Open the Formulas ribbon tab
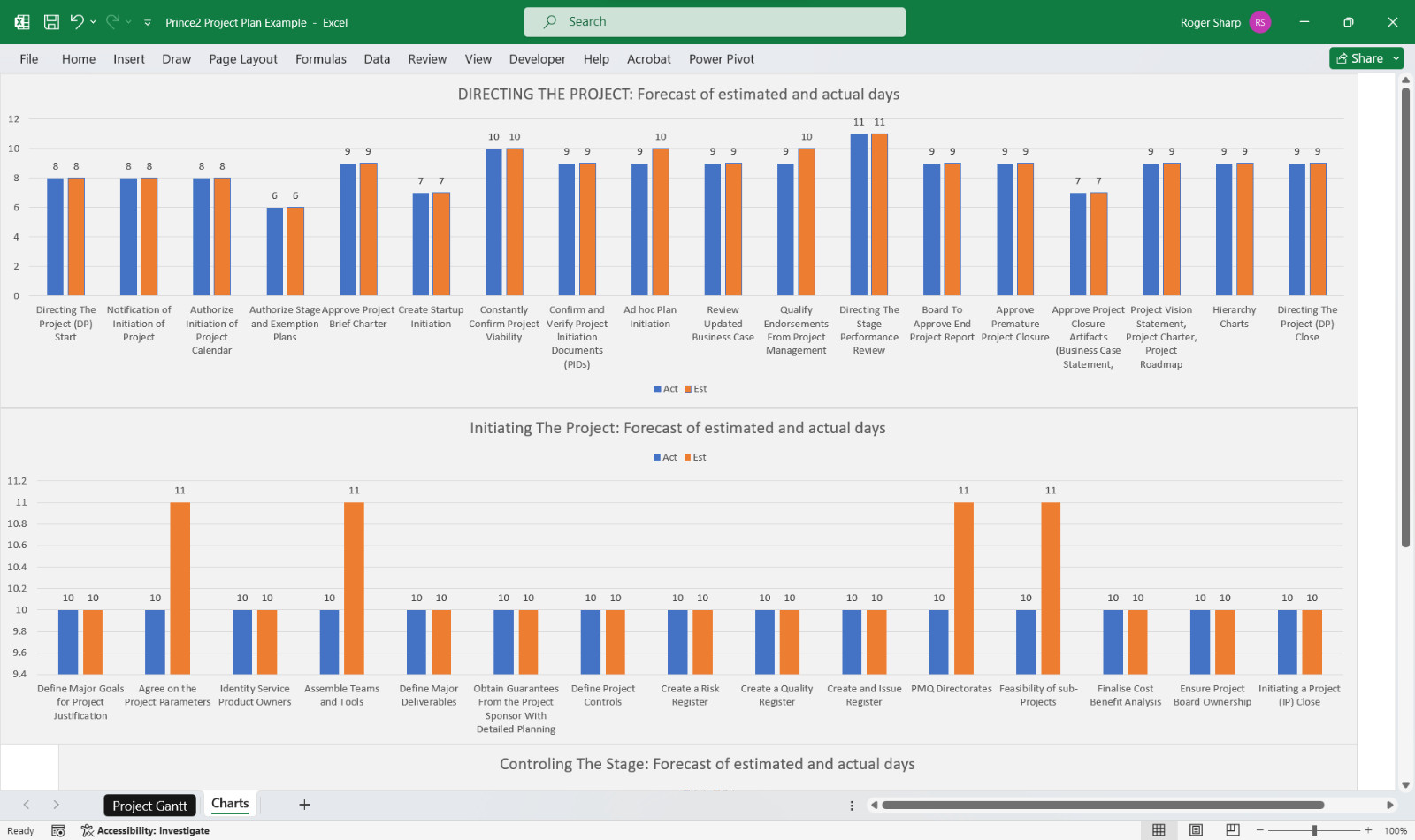 (x=320, y=59)
